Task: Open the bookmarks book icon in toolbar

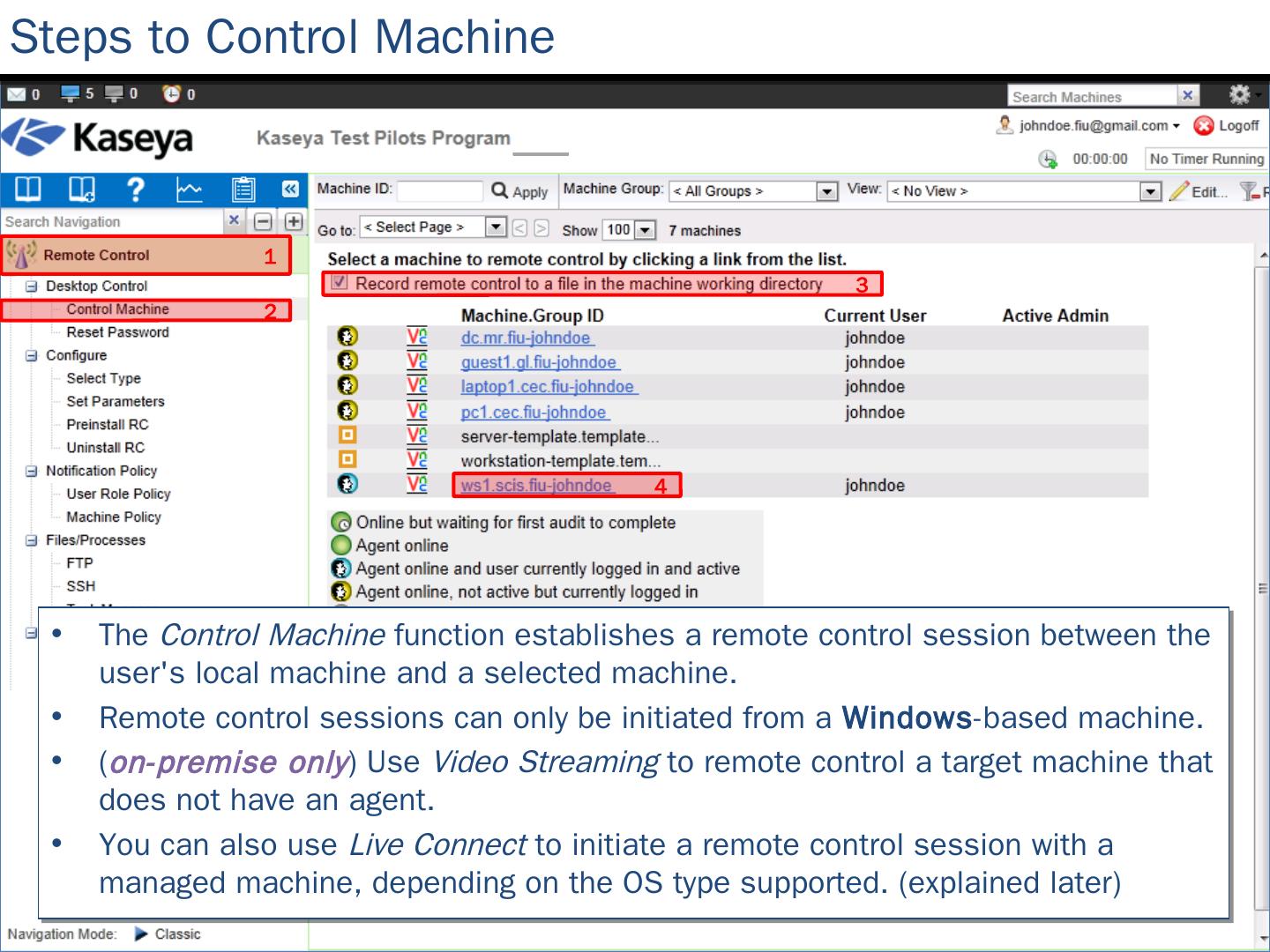Action: (x=29, y=190)
